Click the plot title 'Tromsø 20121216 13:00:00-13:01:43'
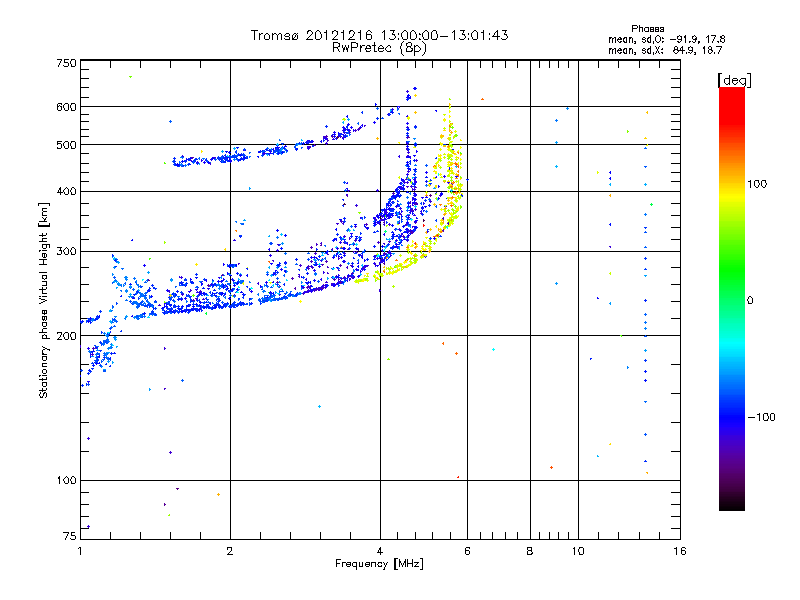800x600 pixels. 379,35
